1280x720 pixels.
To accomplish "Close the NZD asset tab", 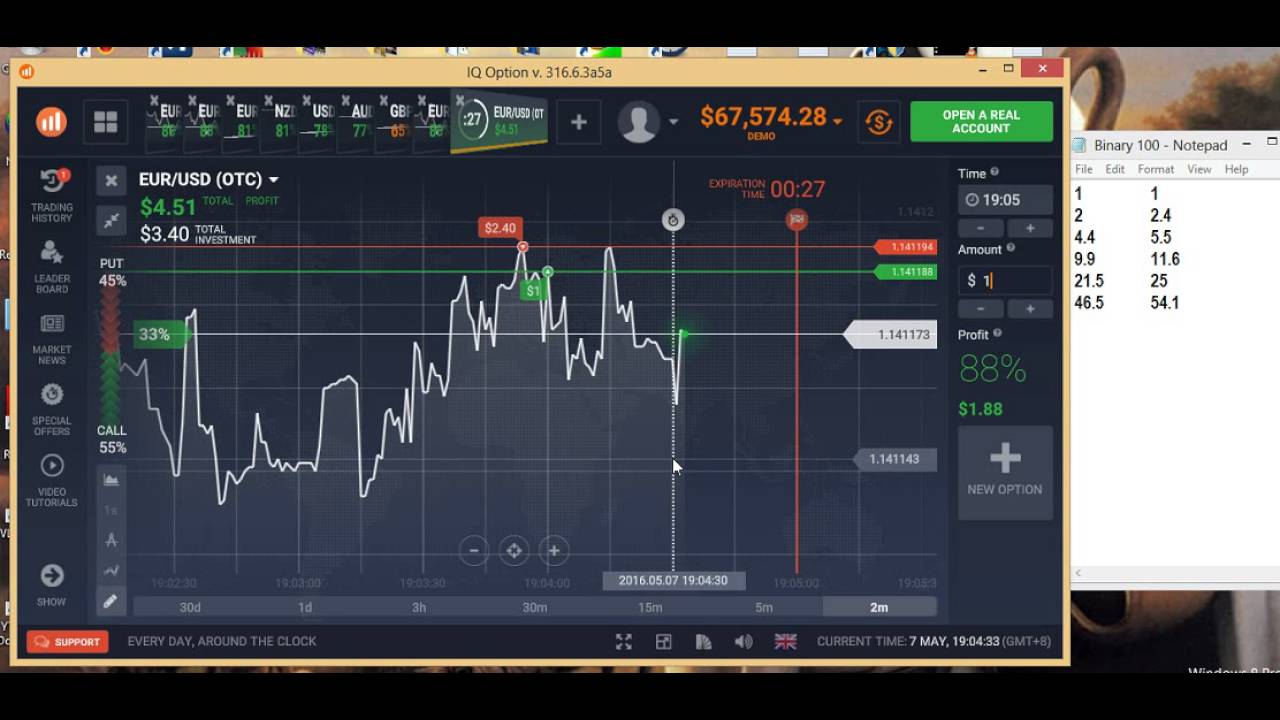I will pyautogui.click(x=268, y=101).
